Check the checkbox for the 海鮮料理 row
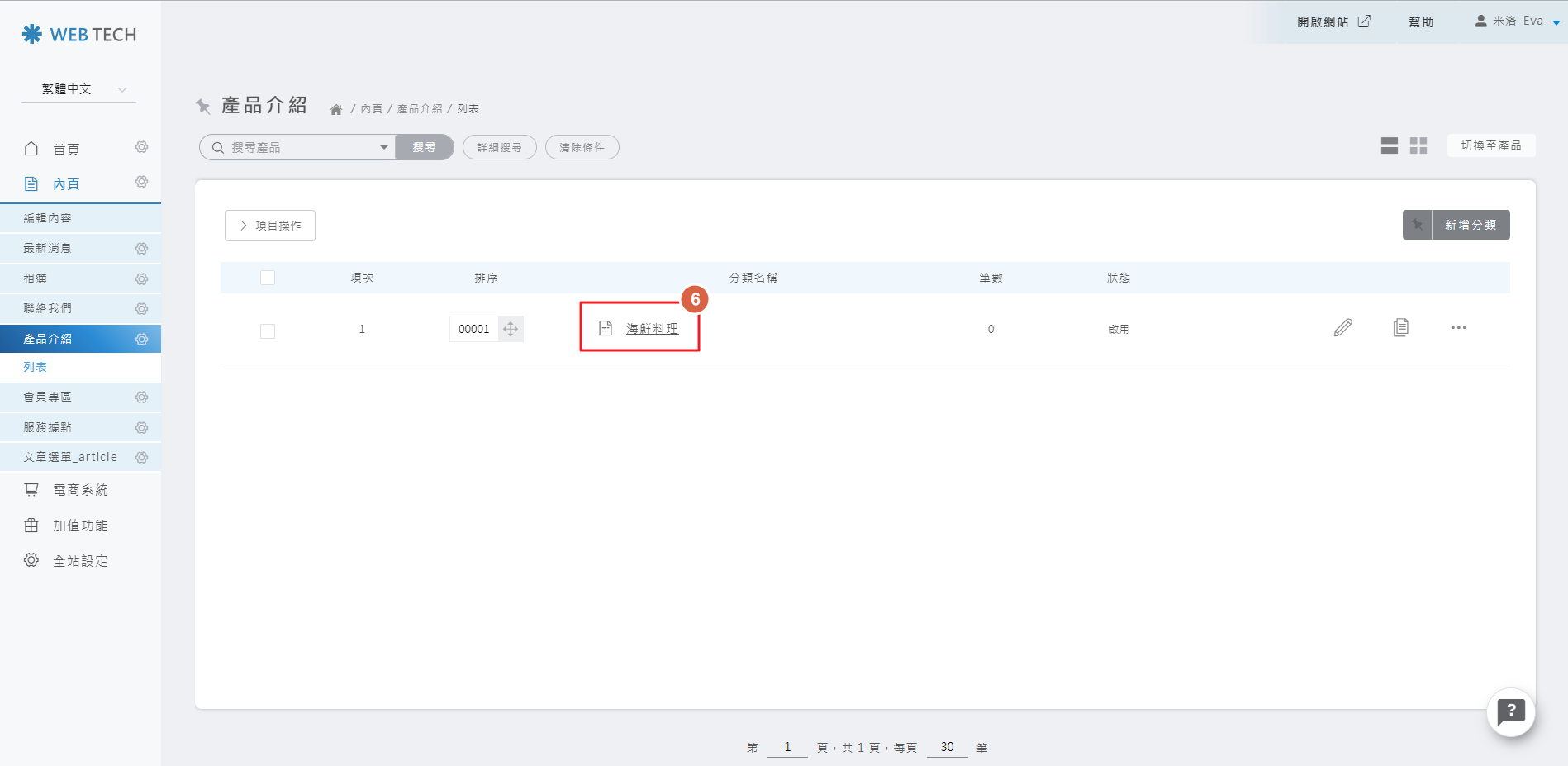Screen dimensions: 1568x766 pyautogui.click(x=268, y=331)
